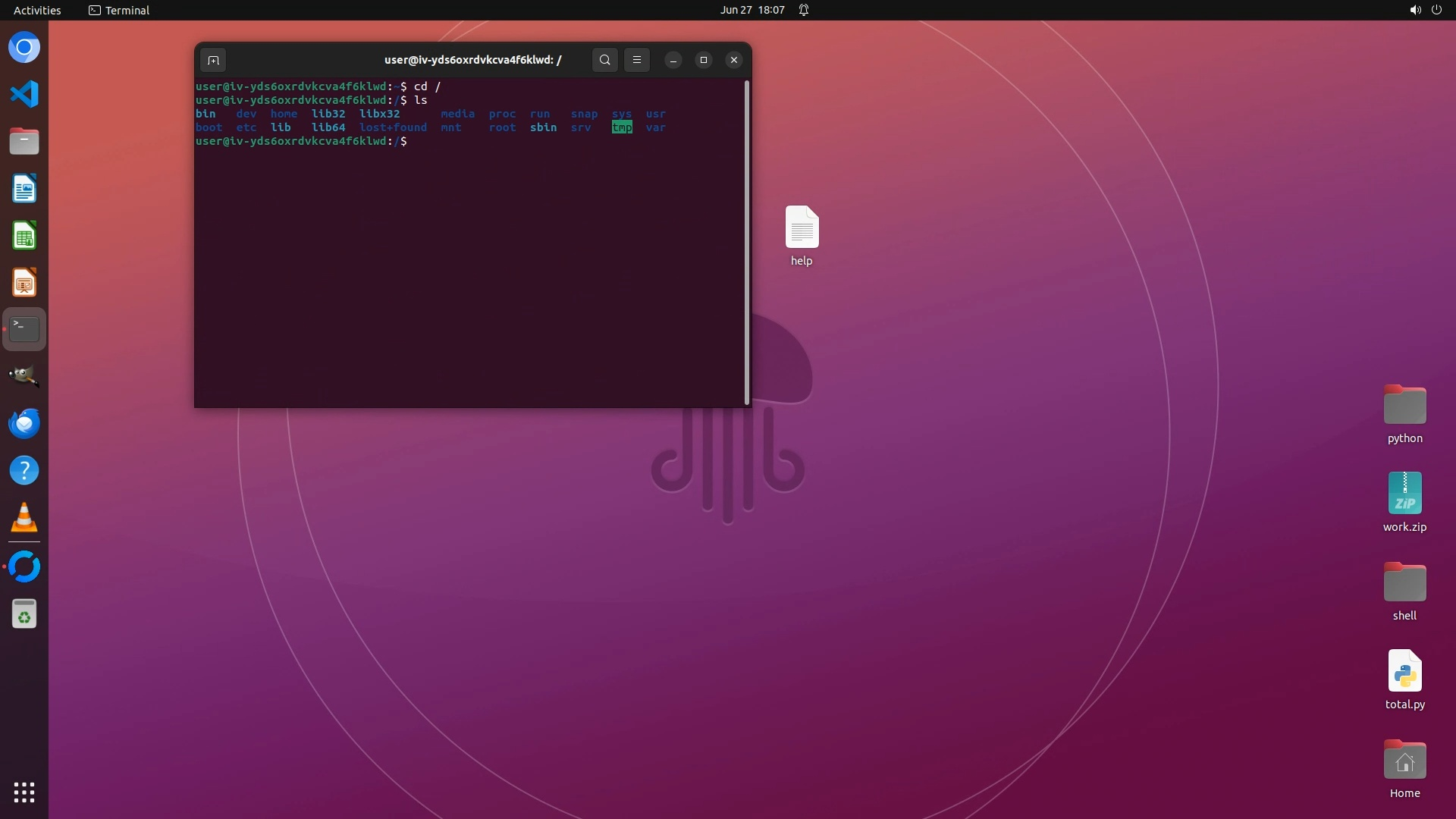Click the terminal search icon
This screenshot has height=819, width=1456.
(x=604, y=60)
